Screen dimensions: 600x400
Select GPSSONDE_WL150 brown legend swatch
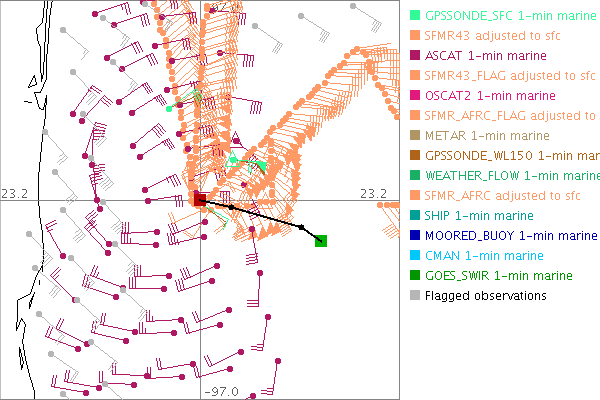(x=414, y=156)
